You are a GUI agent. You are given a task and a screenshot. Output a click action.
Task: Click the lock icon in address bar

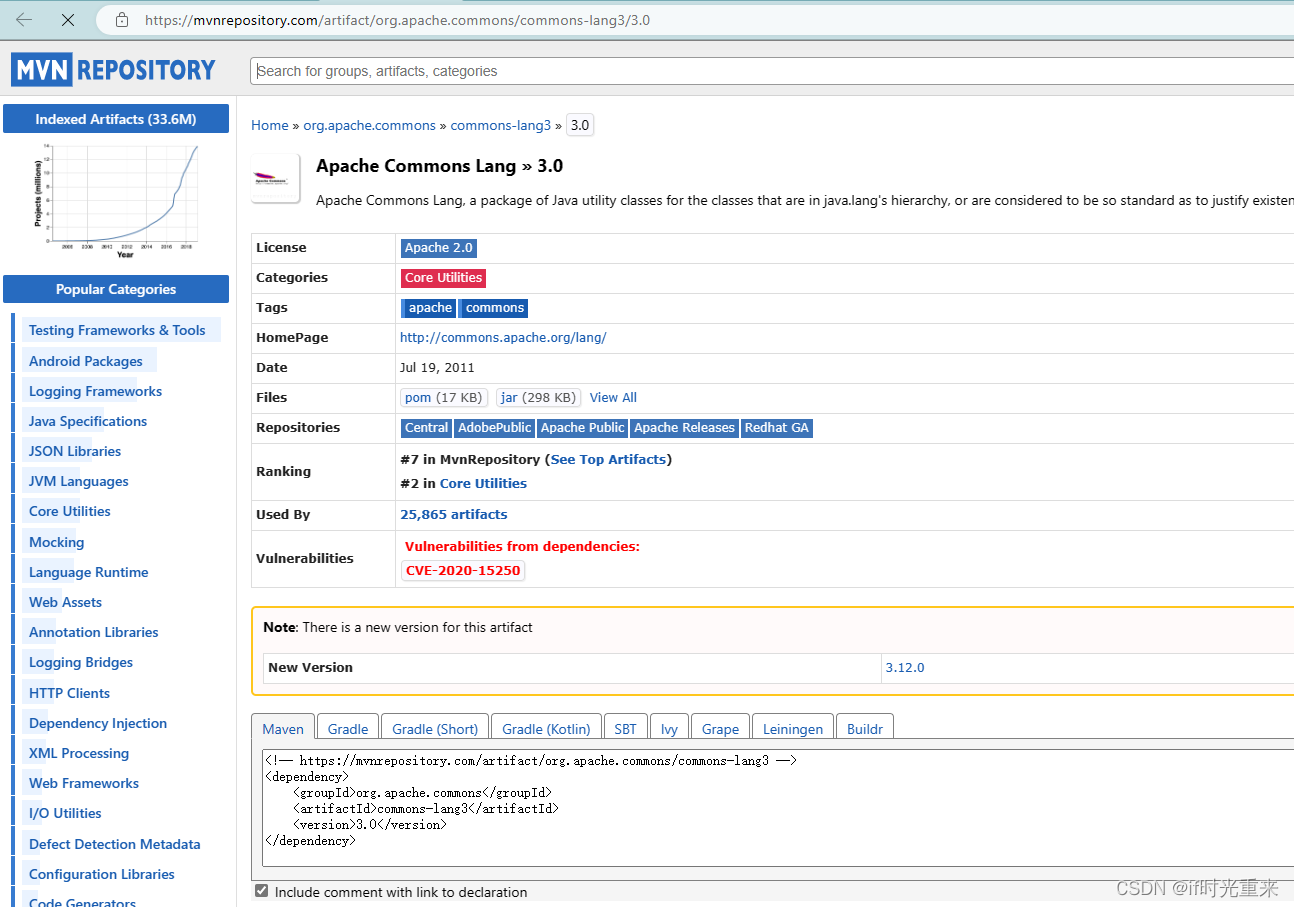[122, 20]
